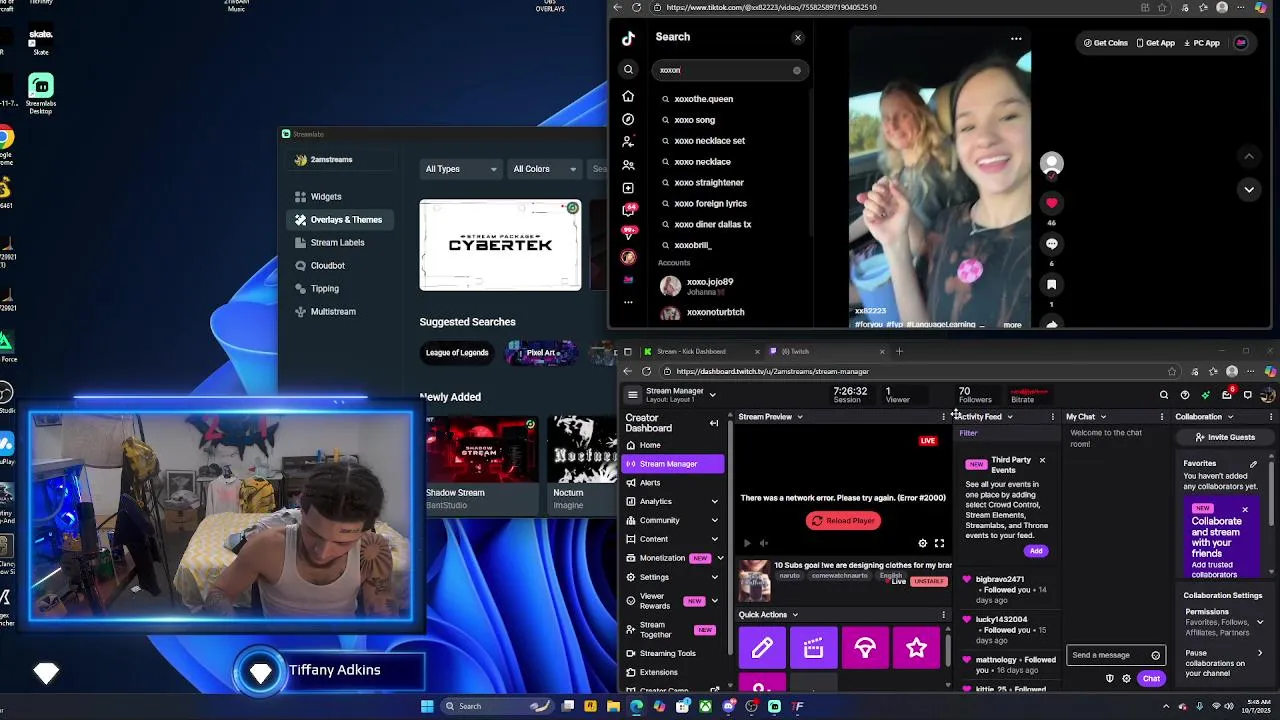The height and width of the screenshot is (720, 1280).
Task: Expand the Content section in Twitch sidebar
Action: pos(714,540)
